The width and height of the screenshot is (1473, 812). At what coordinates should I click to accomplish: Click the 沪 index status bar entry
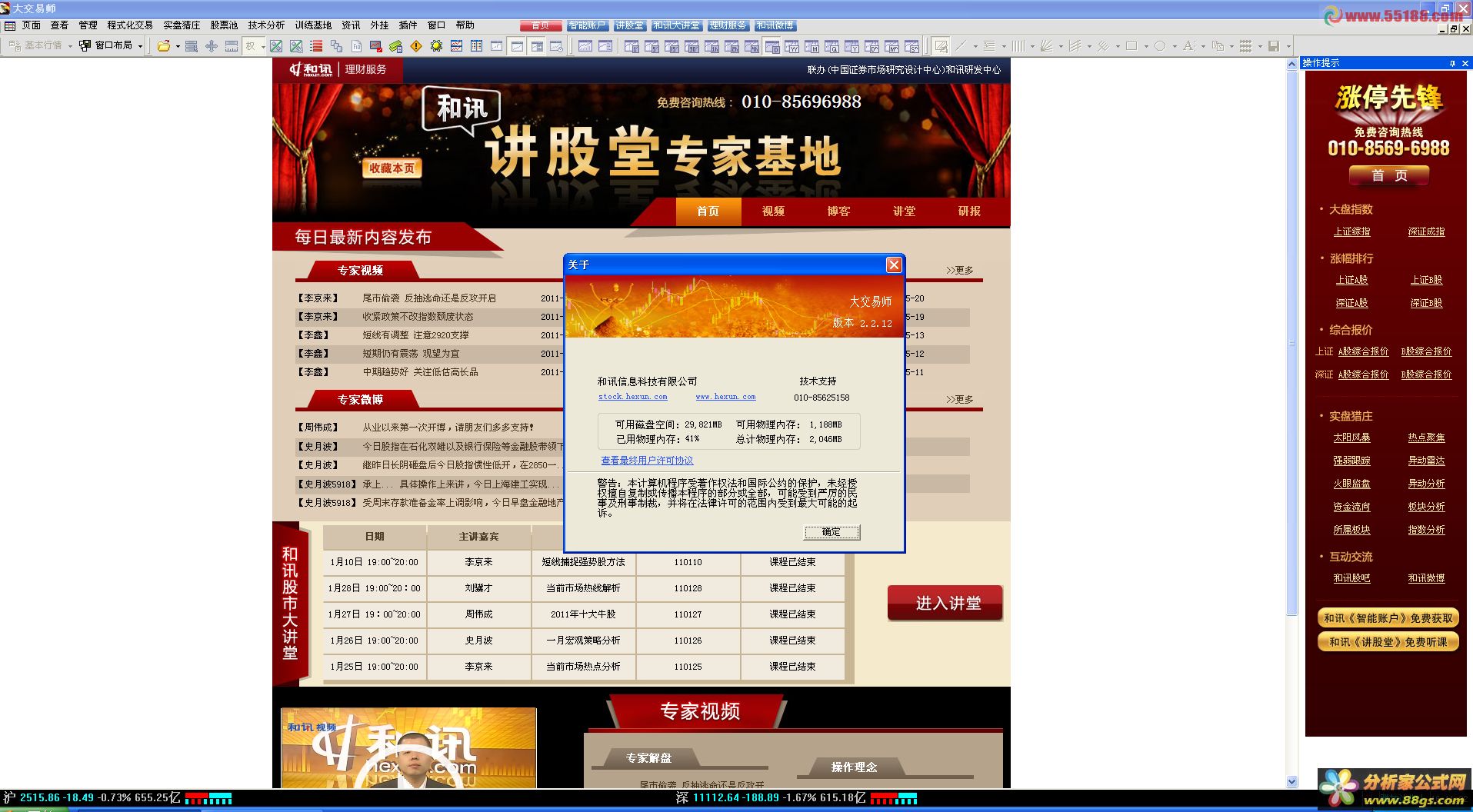pyautogui.click(x=92, y=798)
